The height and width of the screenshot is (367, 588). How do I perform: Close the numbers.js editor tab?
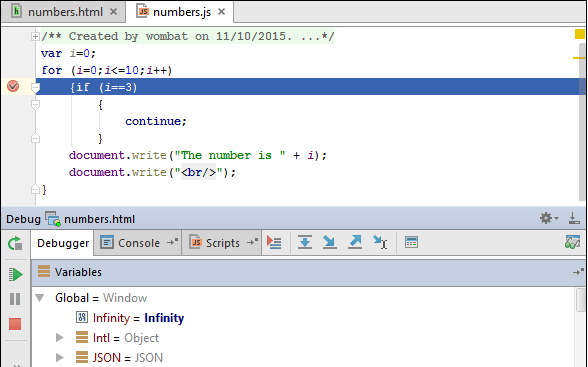[222, 12]
